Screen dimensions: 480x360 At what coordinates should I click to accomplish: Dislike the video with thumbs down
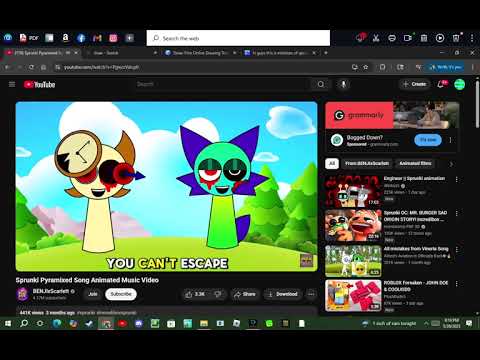click(218, 294)
